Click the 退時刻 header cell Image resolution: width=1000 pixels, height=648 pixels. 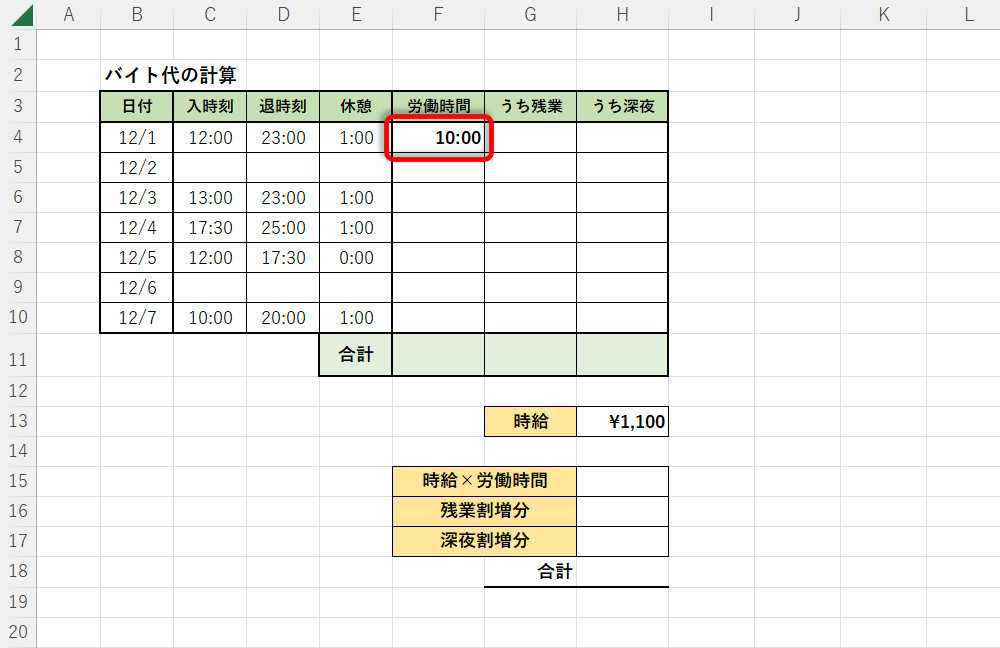point(283,107)
